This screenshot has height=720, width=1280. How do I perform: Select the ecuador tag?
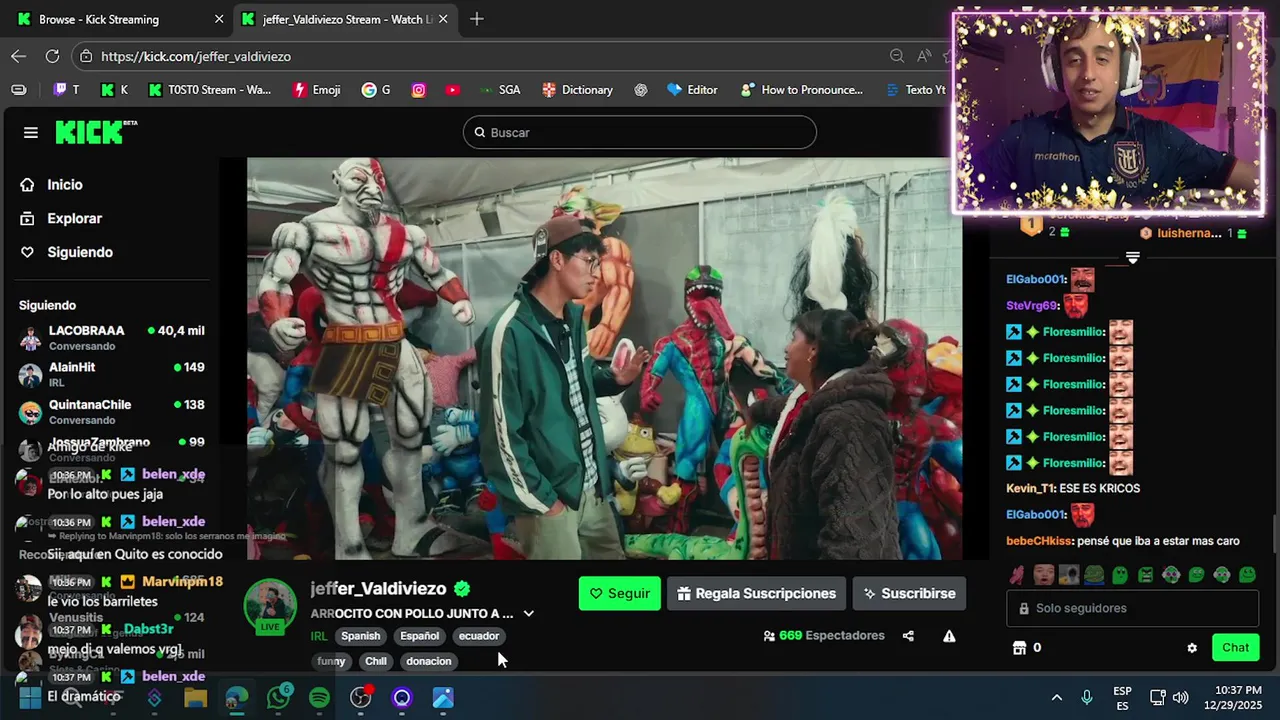(x=479, y=636)
